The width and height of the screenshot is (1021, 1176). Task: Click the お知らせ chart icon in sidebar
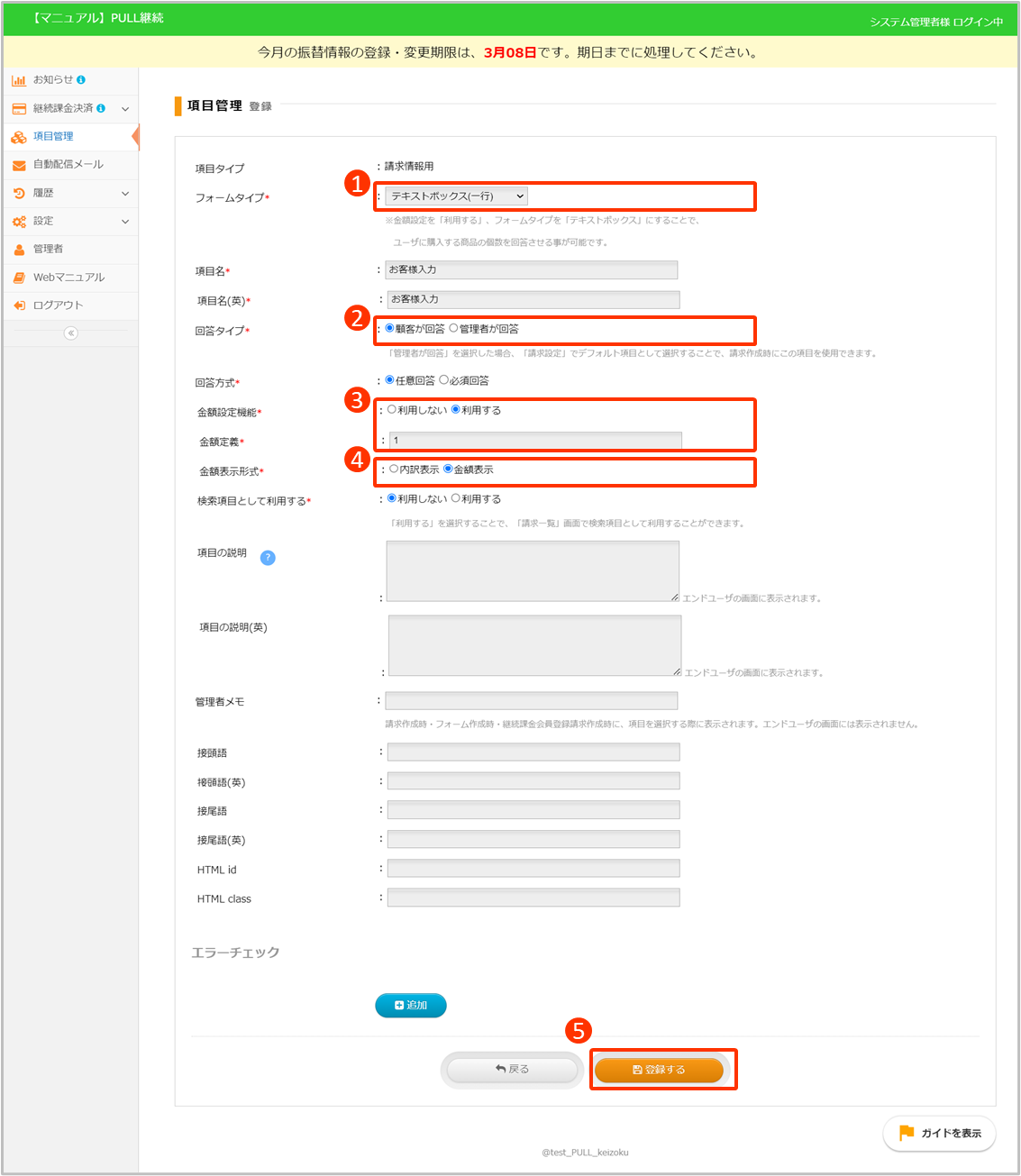pos(19,80)
